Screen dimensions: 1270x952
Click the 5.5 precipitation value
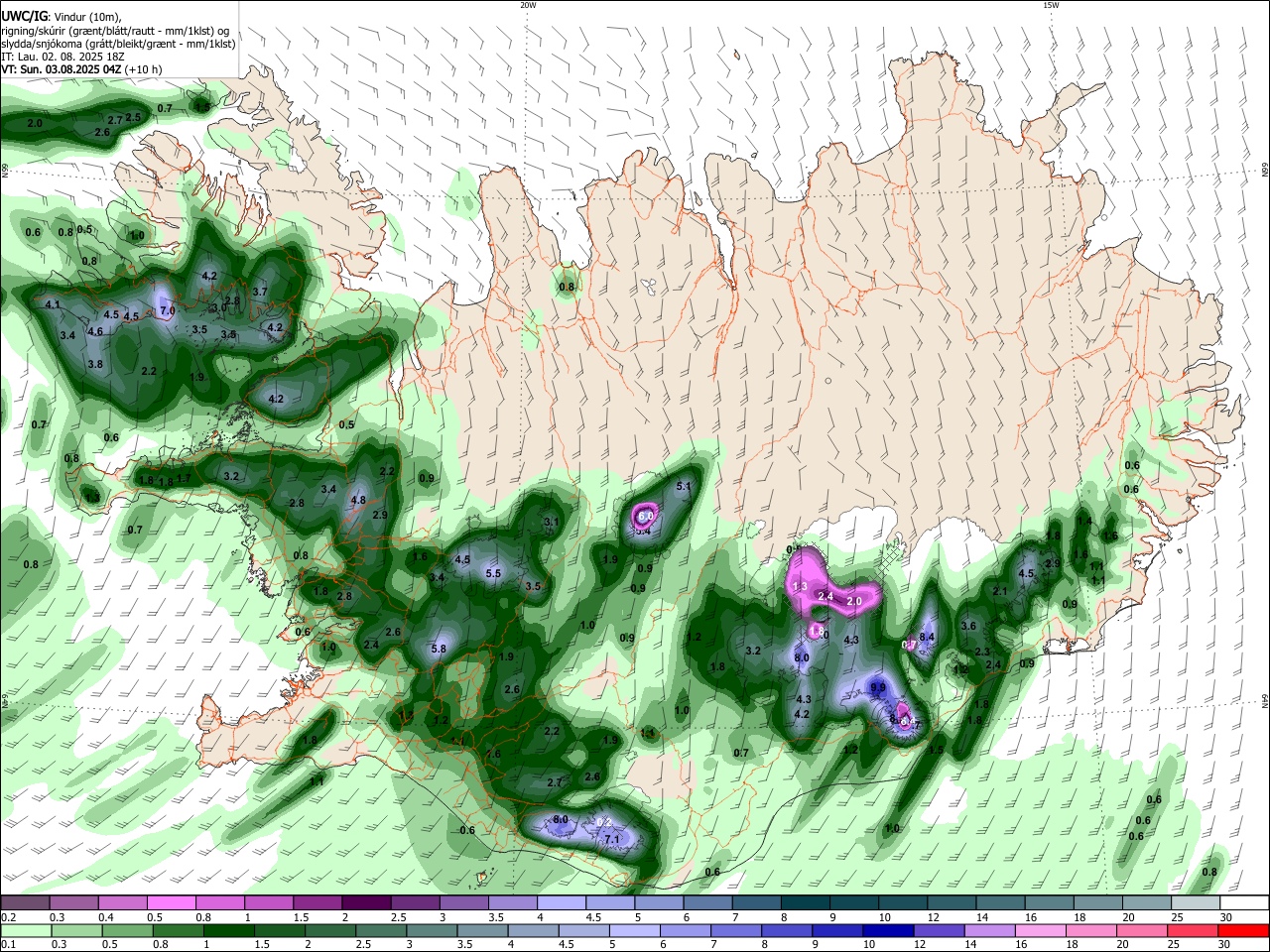(493, 573)
